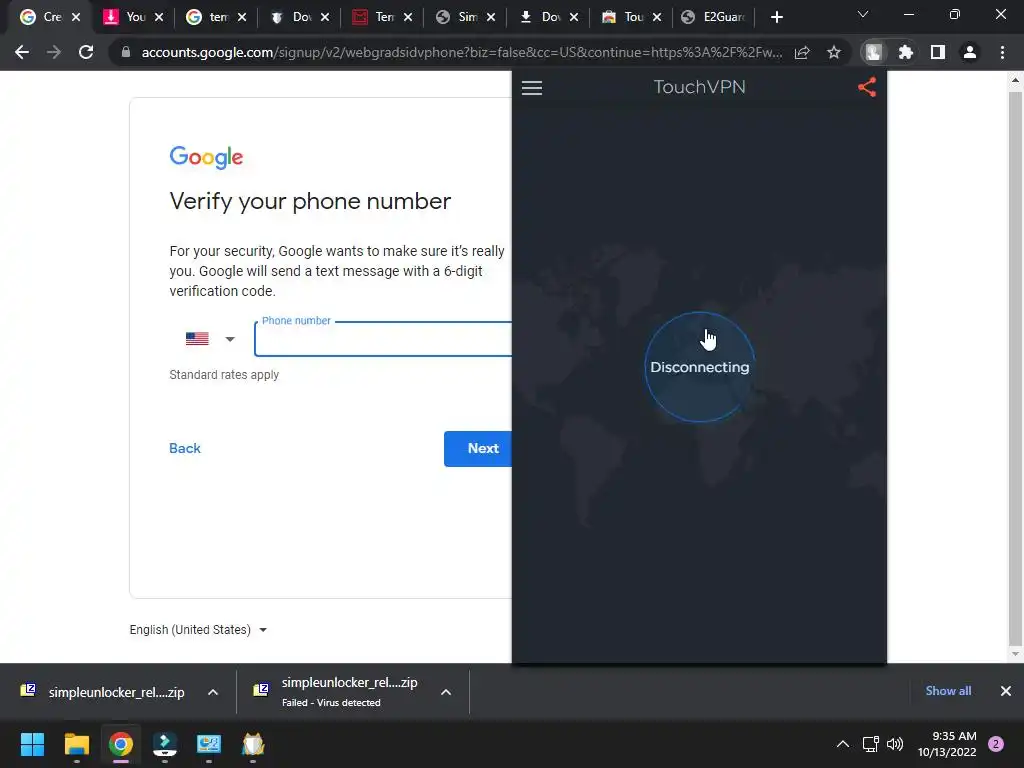Expand options for the failed download
The width and height of the screenshot is (1024, 768).
point(446,692)
